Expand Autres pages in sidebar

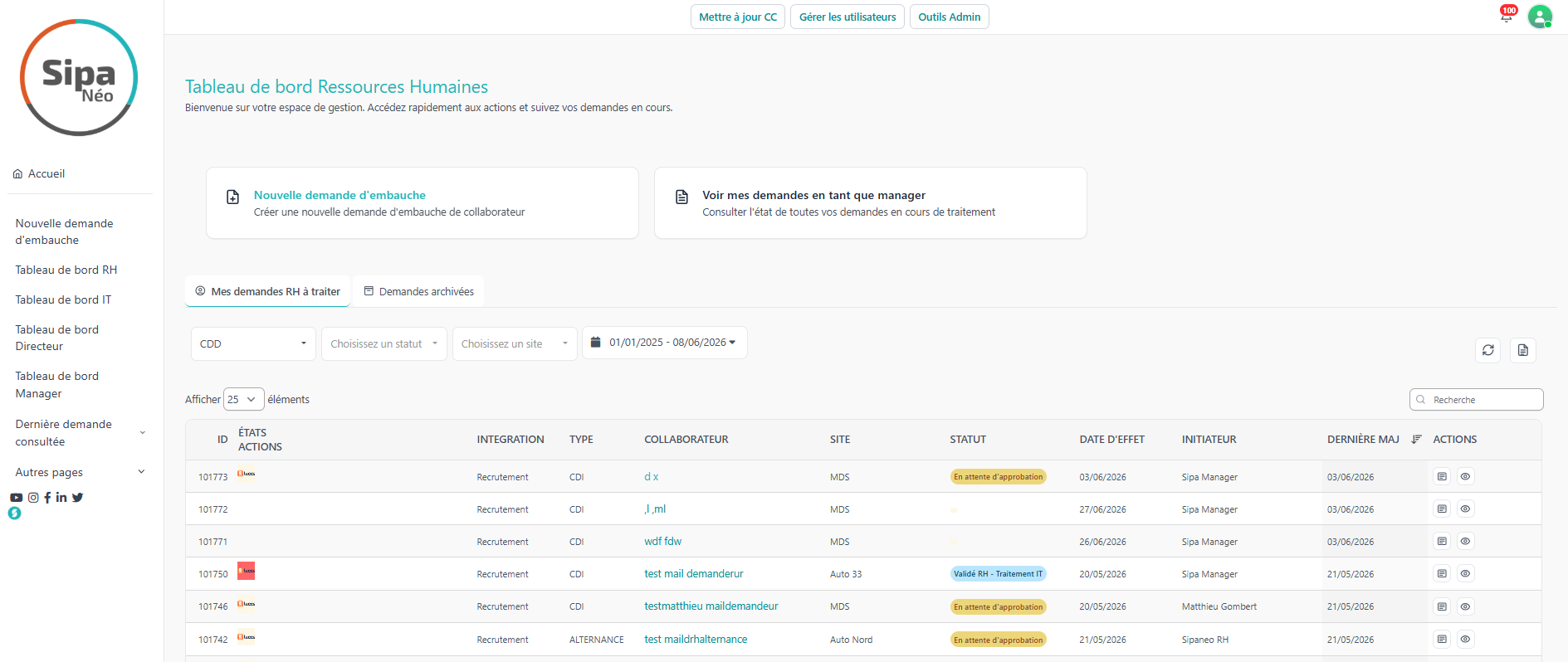[80, 472]
